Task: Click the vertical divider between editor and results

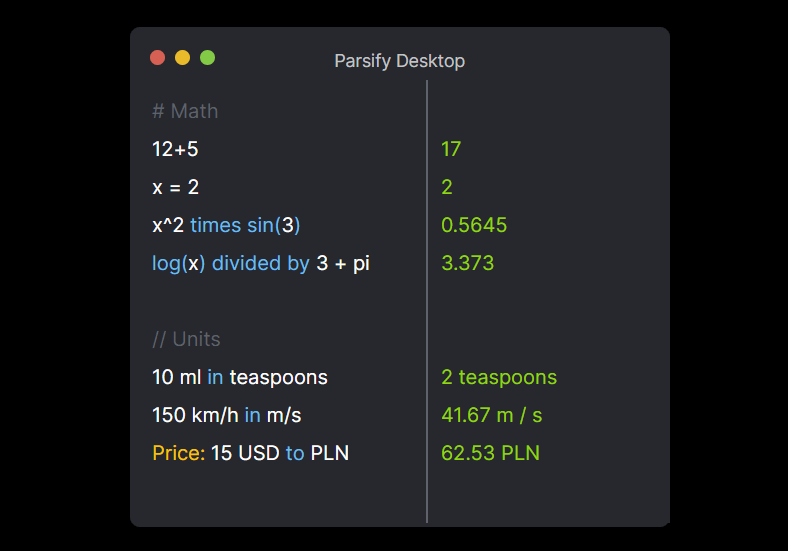Action: [x=427, y=300]
